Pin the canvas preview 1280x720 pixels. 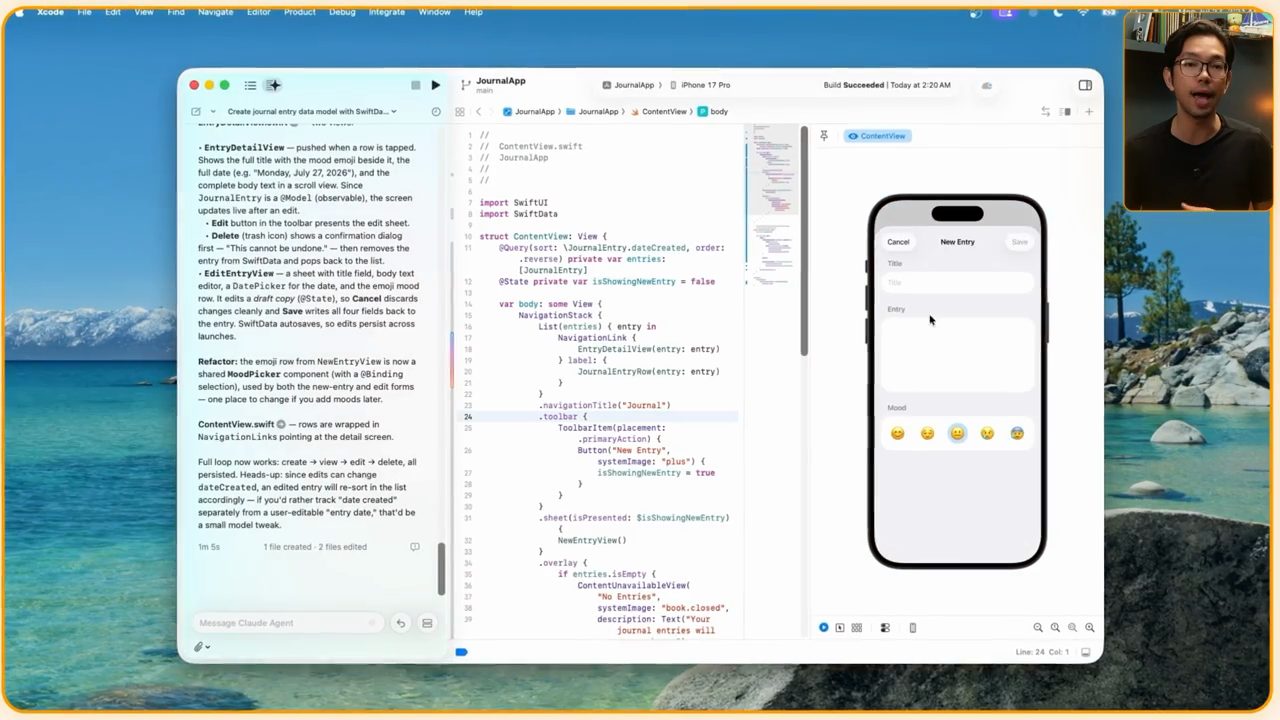(824, 136)
